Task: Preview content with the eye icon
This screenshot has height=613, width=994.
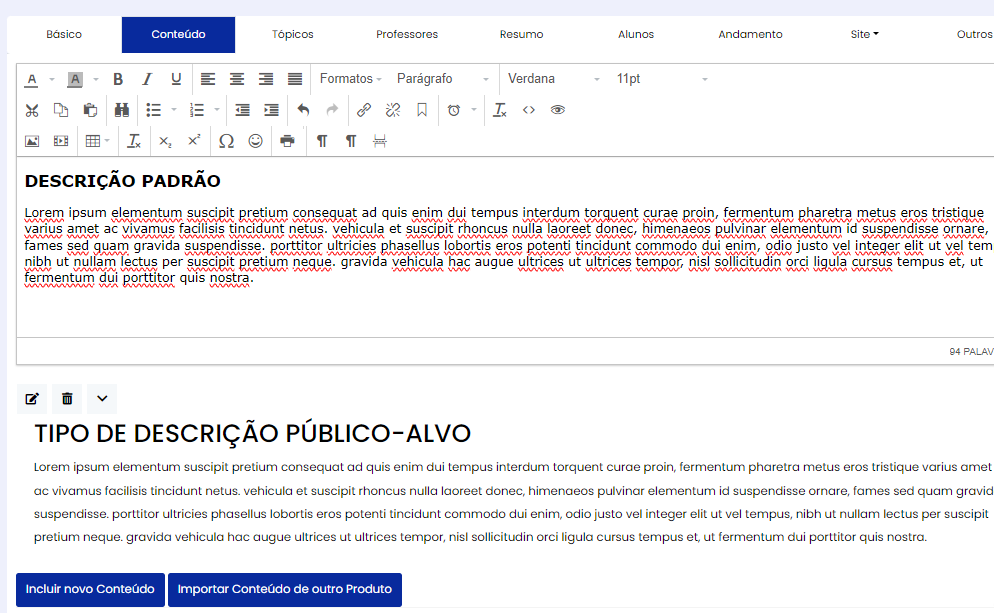Action: point(558,110)
